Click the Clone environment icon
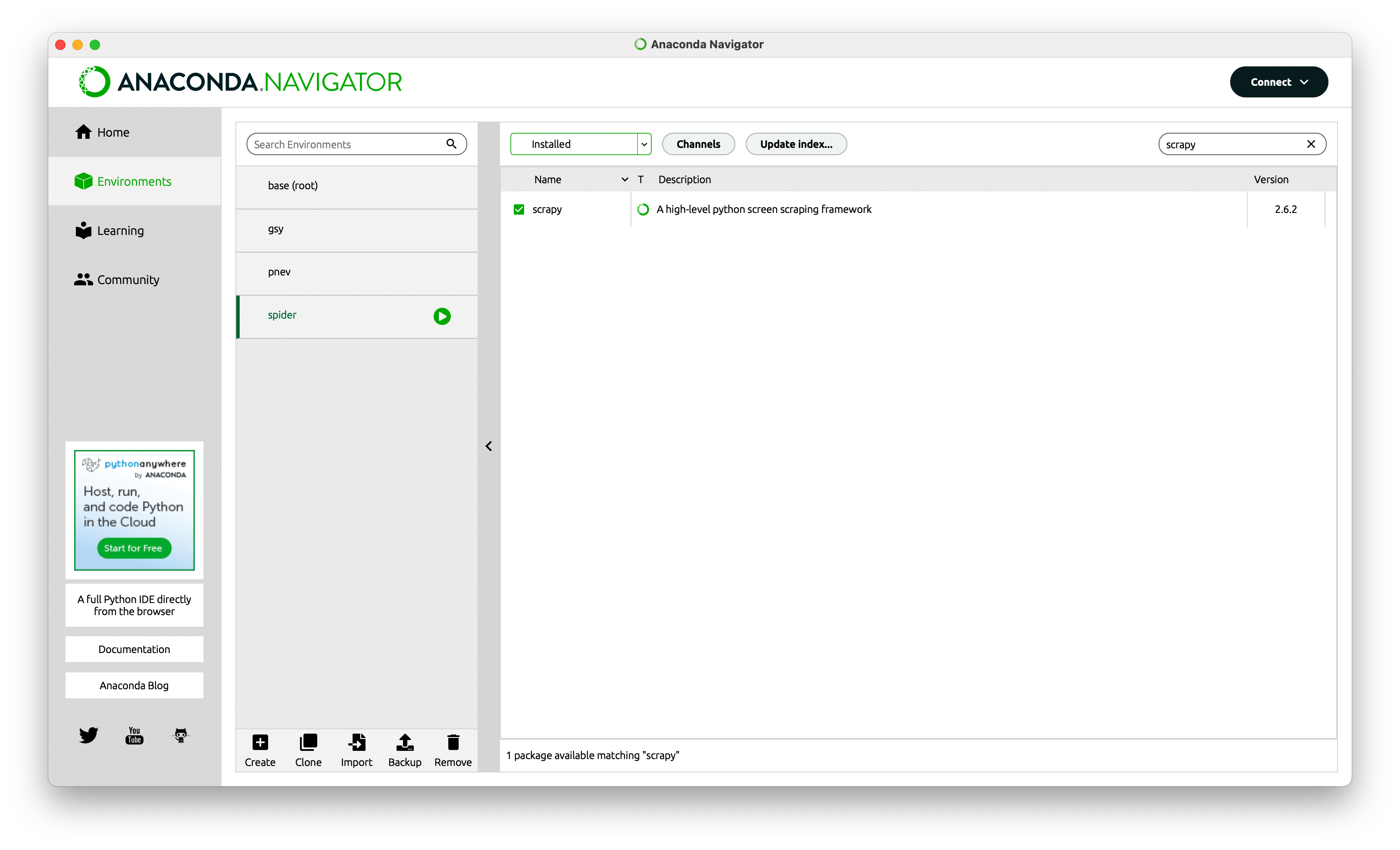The height and width of the screenshot is (850, 1400). click(309, 742)
